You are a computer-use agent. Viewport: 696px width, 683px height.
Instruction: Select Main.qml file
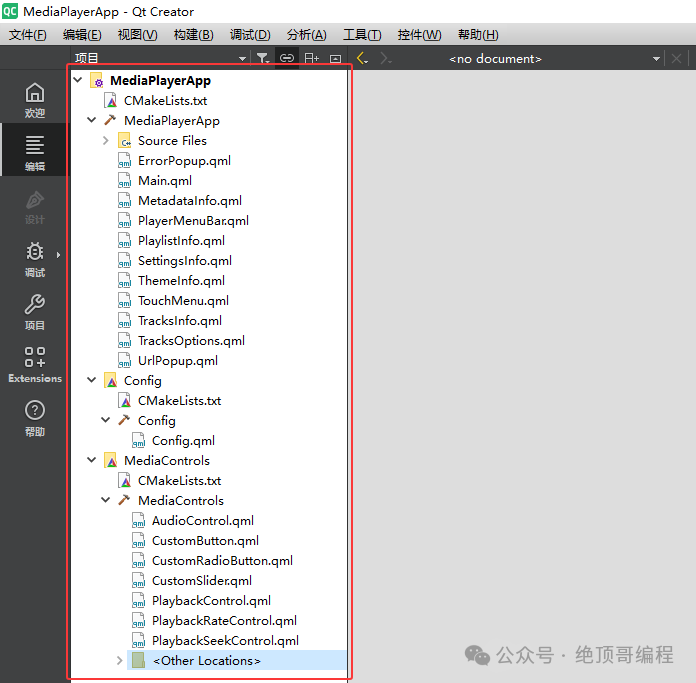[165, 181]
